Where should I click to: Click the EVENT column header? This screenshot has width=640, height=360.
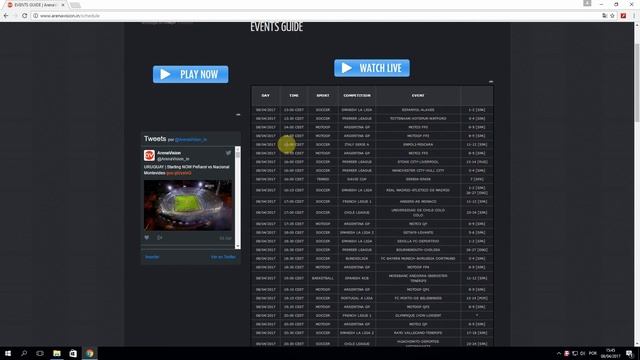click(418, 96)
